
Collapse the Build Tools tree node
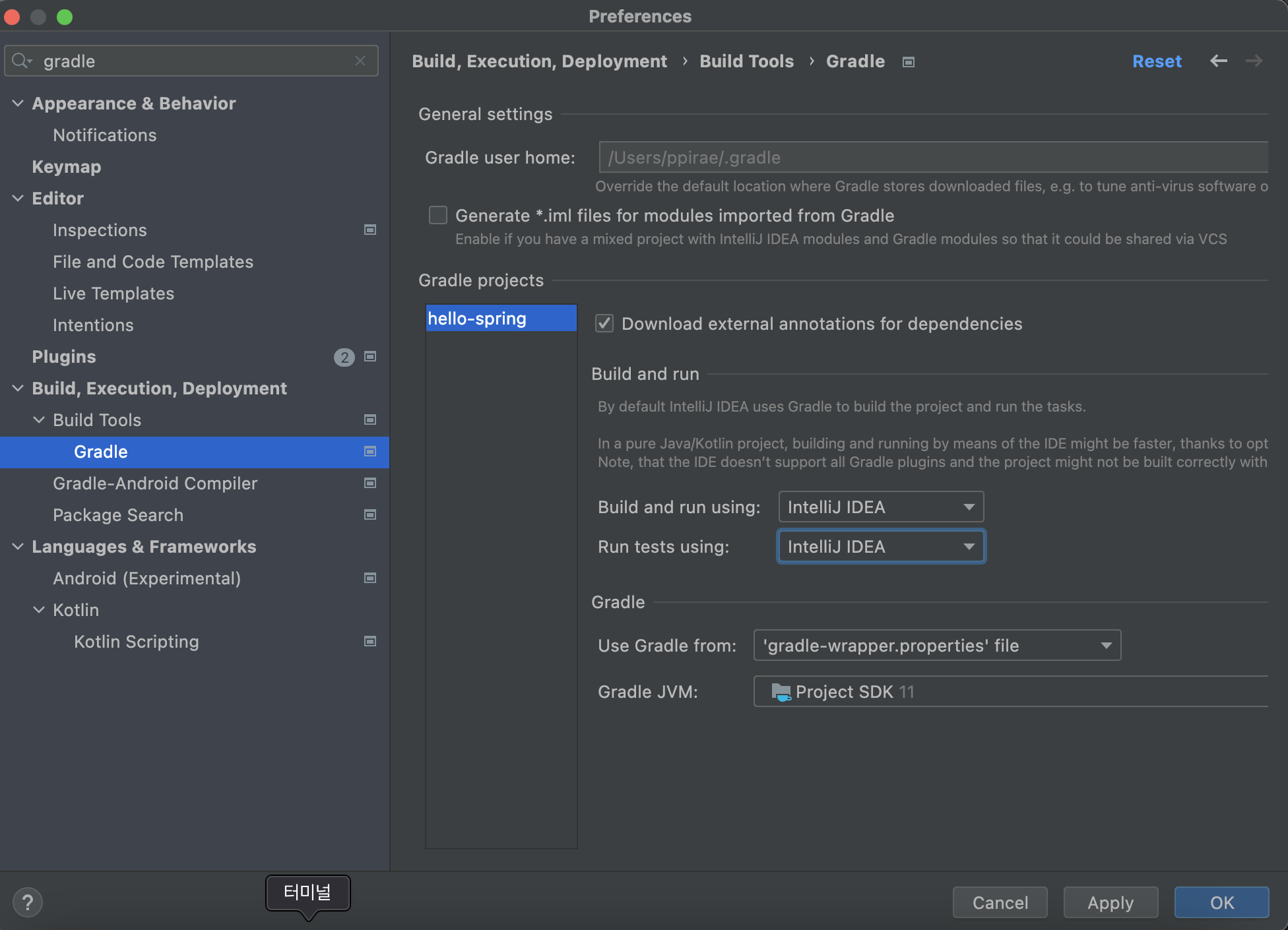(40, 419)
